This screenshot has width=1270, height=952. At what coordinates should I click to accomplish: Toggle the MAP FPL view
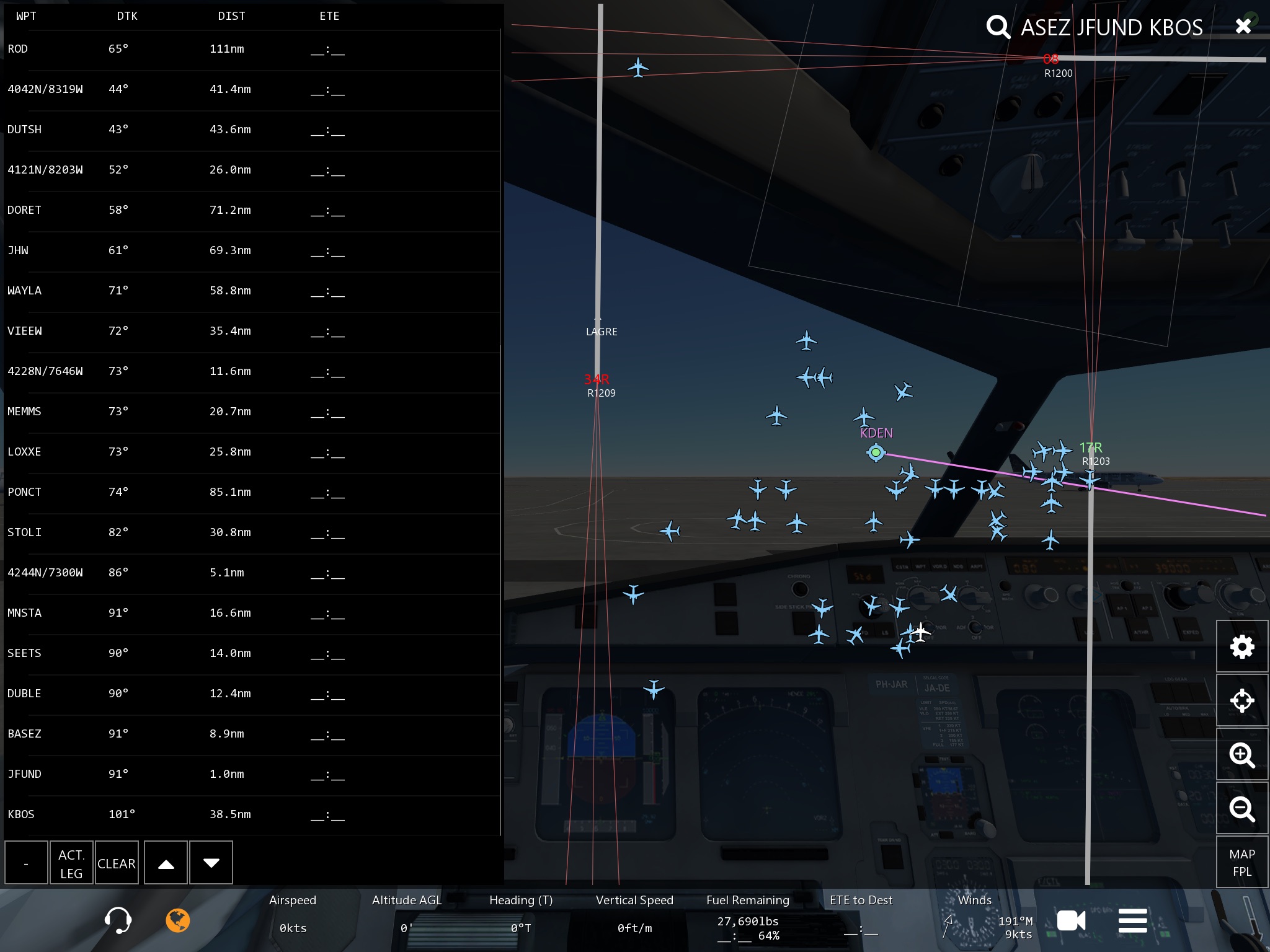point(1241,862)
